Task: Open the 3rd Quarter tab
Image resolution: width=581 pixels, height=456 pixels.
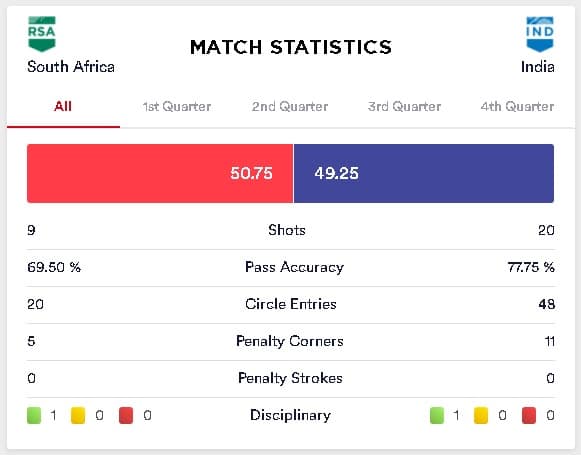Action: tap(404, 107)
